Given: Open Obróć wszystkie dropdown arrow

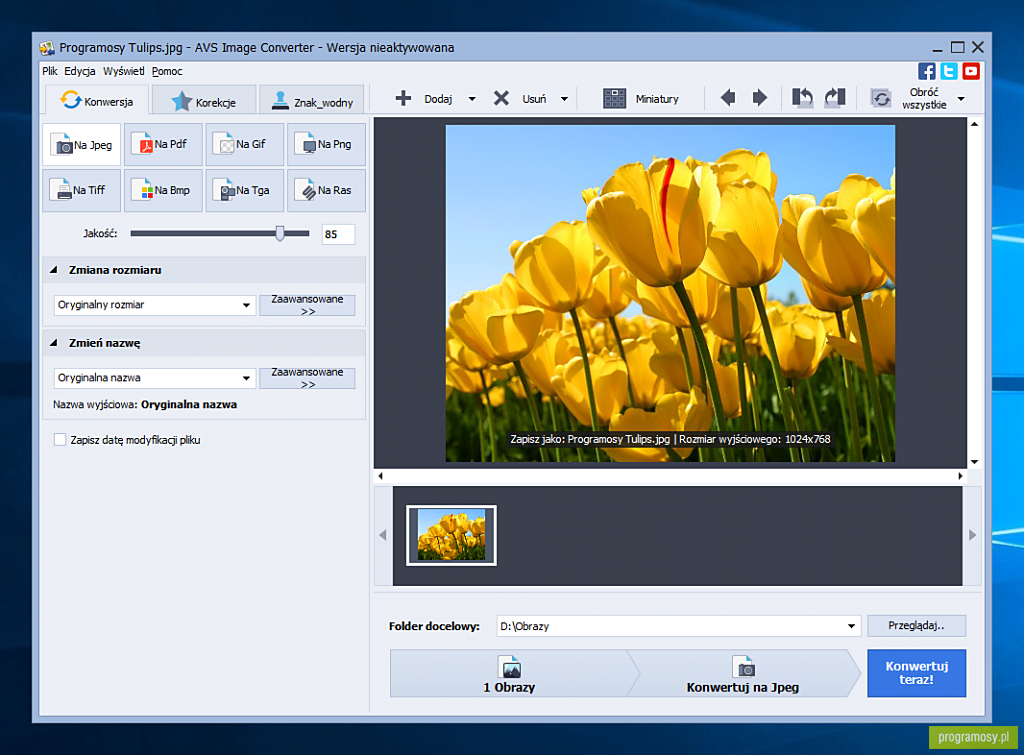Looking at the screenshot, I should pos(961,99).
